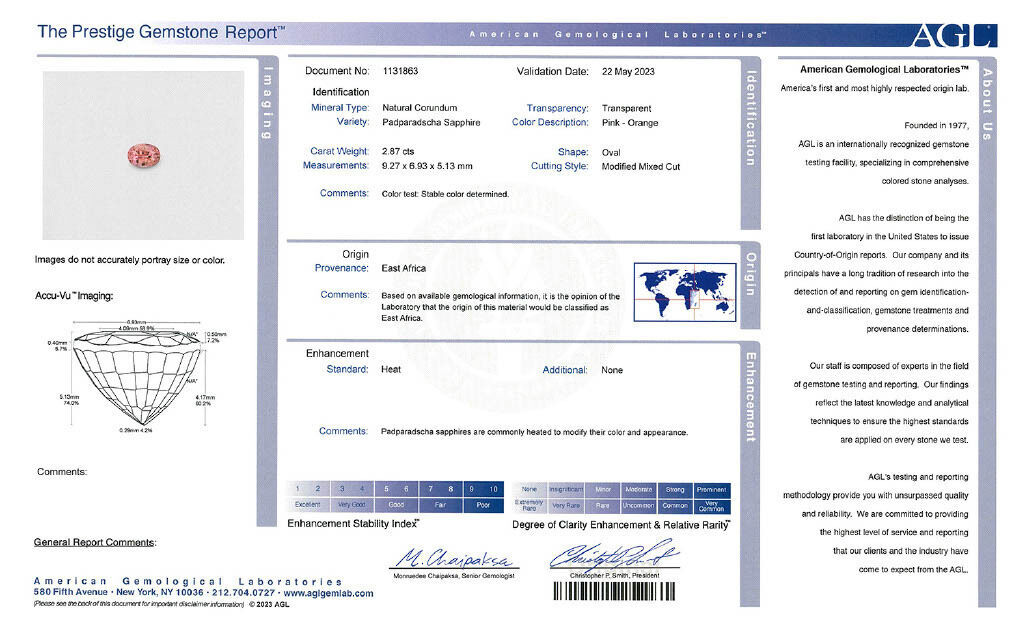This screenshot has width=1024, height=623.
Task: Click the world map origin image
Action: click(x=685, y=292)
